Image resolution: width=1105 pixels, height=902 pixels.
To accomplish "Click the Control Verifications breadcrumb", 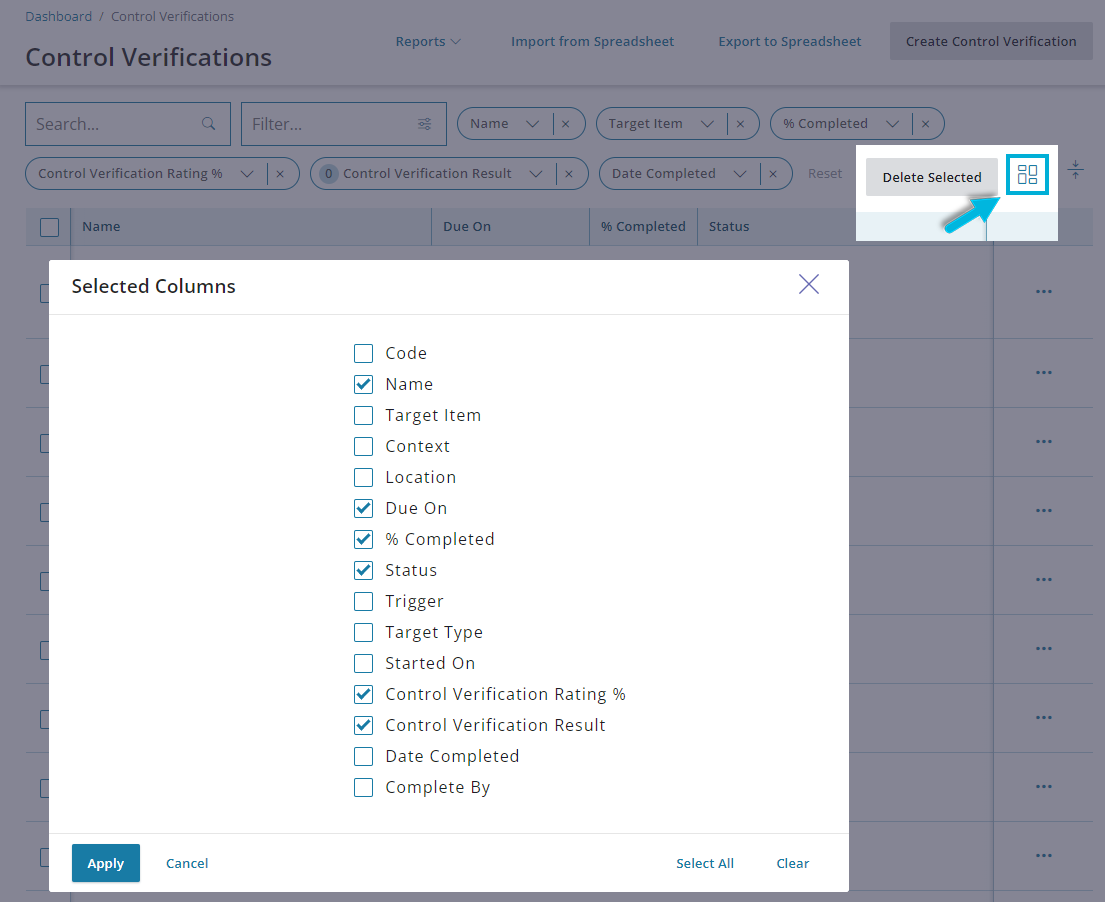I will (172, 16).
